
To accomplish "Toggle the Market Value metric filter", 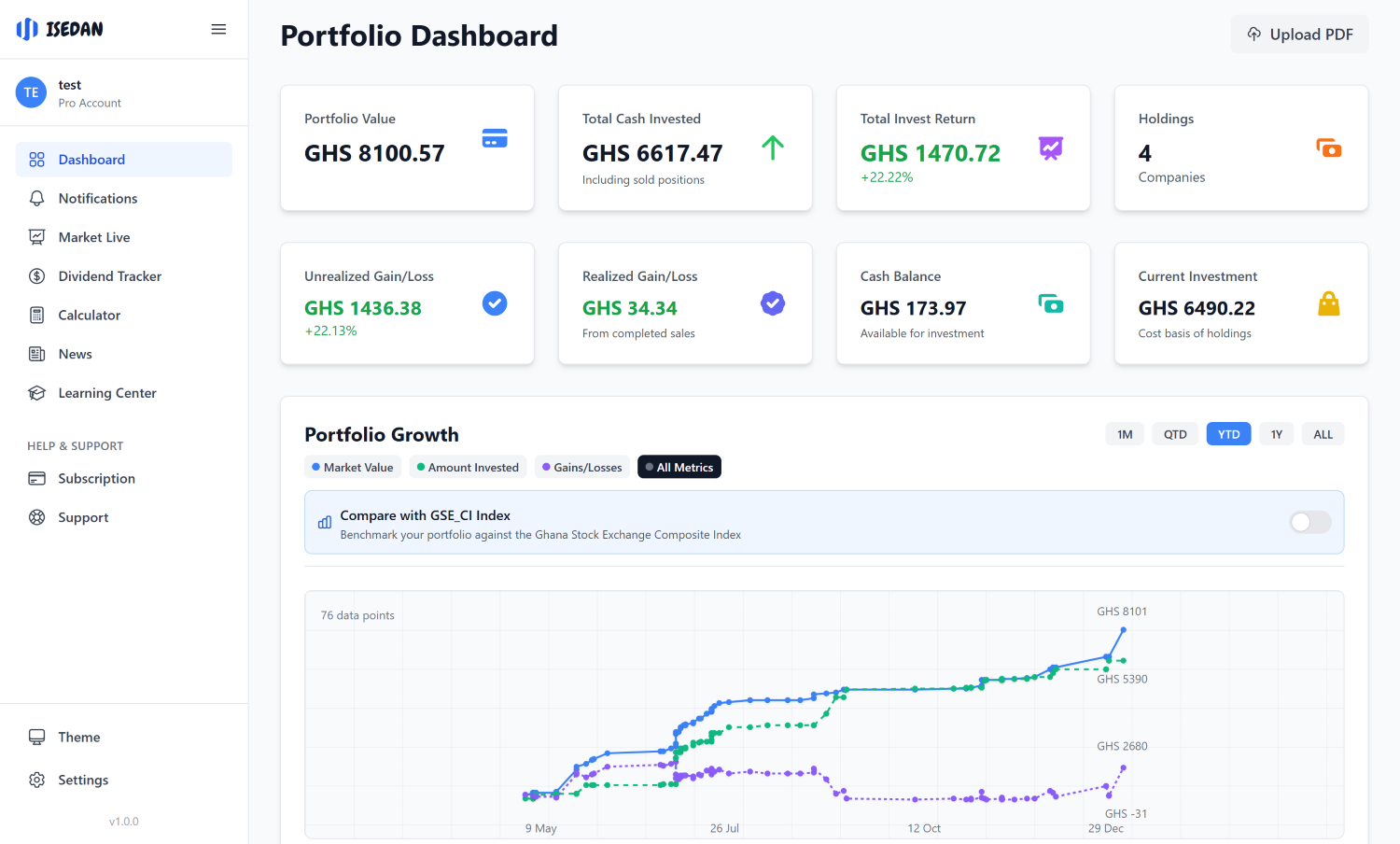I will coord(353,466).
